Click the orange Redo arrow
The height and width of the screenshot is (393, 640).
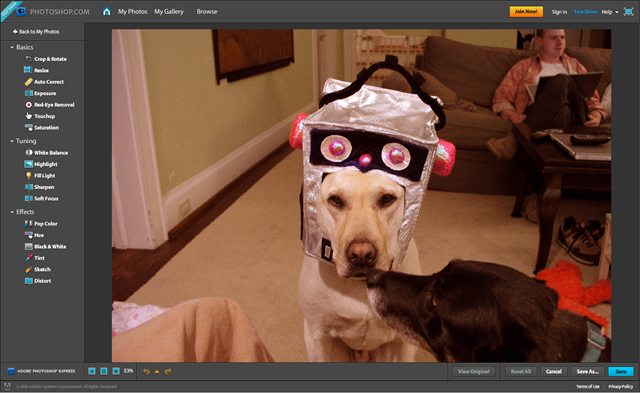(x=168, y=371)
